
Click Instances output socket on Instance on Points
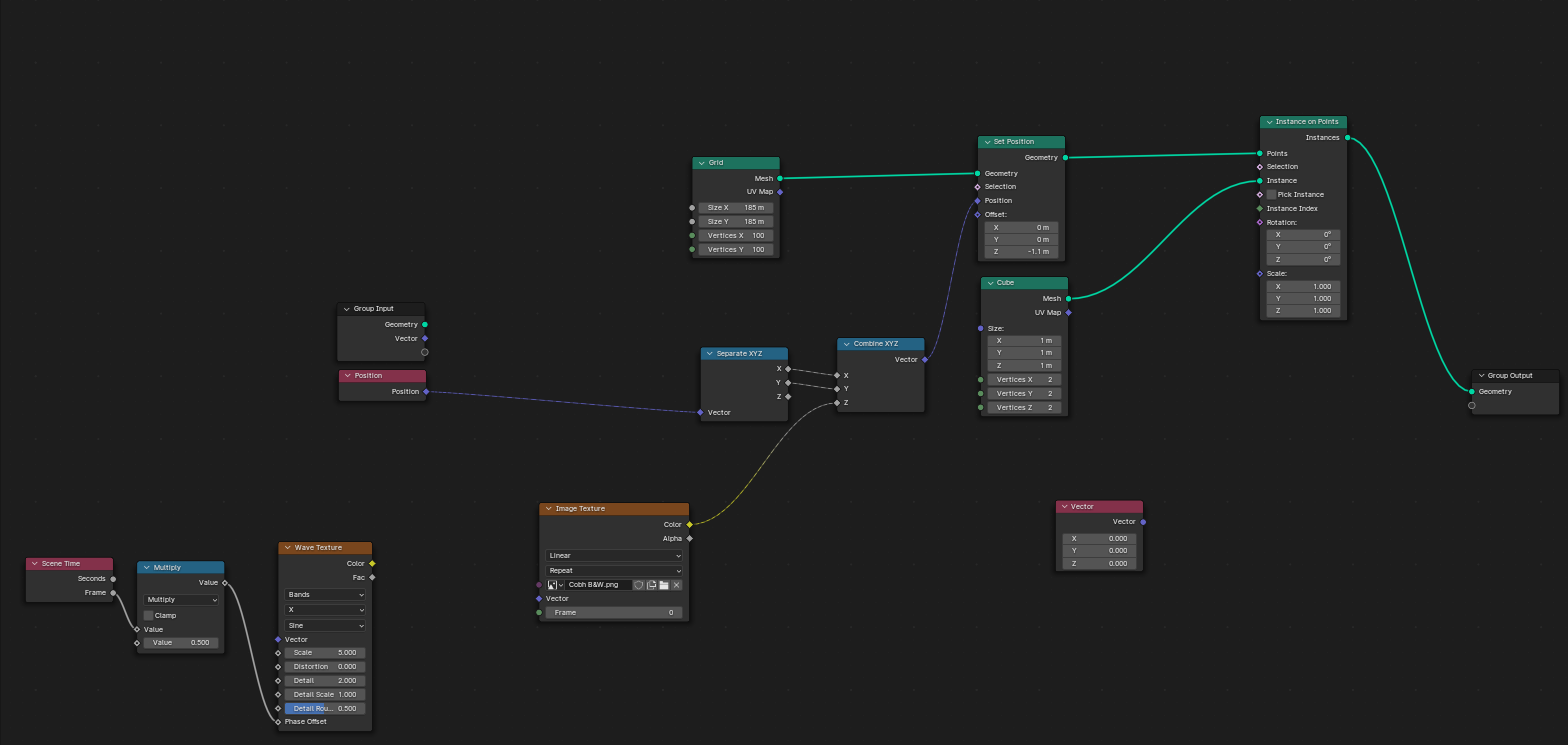click(x=1348, y=137)
